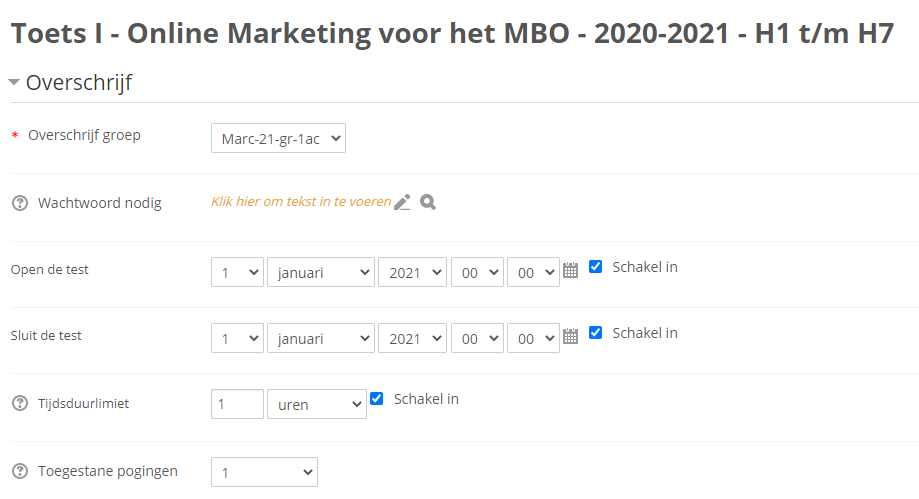
Task: Collapse the Overschrijf section arrow
Action: click(x=14, y=83)
